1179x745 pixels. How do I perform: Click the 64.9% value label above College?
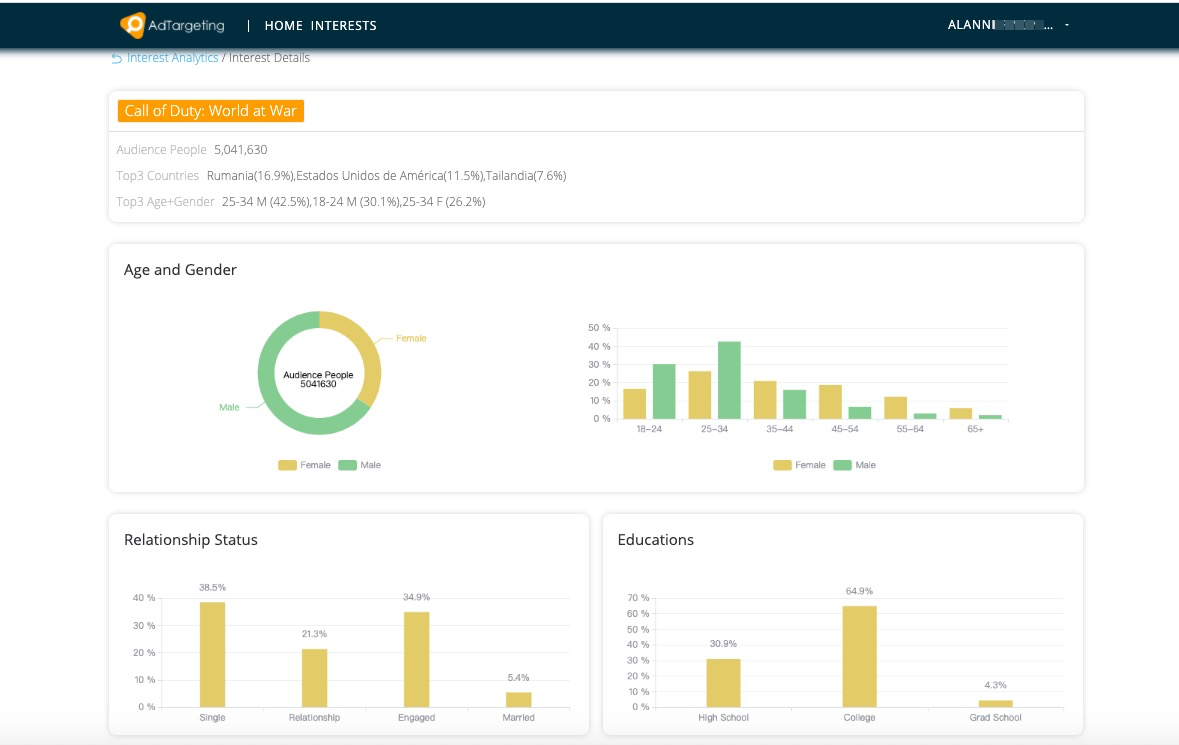(859, 592)
